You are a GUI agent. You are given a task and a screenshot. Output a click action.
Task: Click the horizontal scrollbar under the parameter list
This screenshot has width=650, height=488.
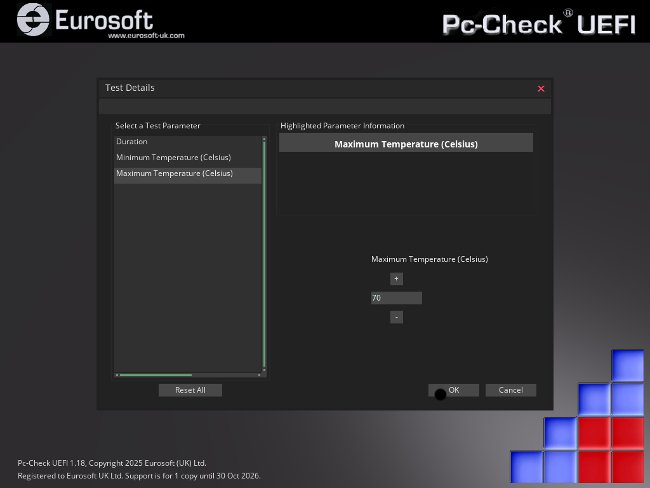pos(170,375)
